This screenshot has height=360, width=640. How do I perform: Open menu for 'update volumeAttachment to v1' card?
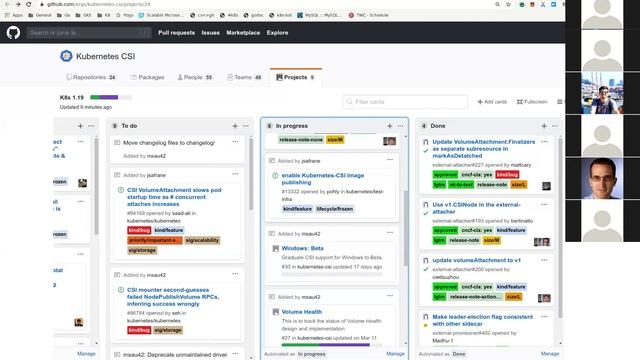(544, 260)
